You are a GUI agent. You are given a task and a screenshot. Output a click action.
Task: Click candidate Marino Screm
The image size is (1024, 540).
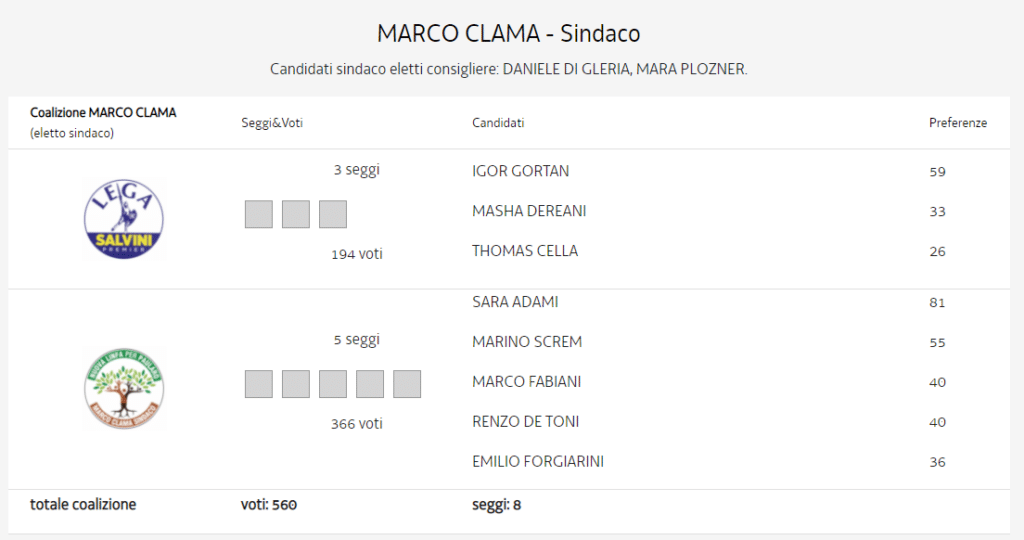(527, 342)
